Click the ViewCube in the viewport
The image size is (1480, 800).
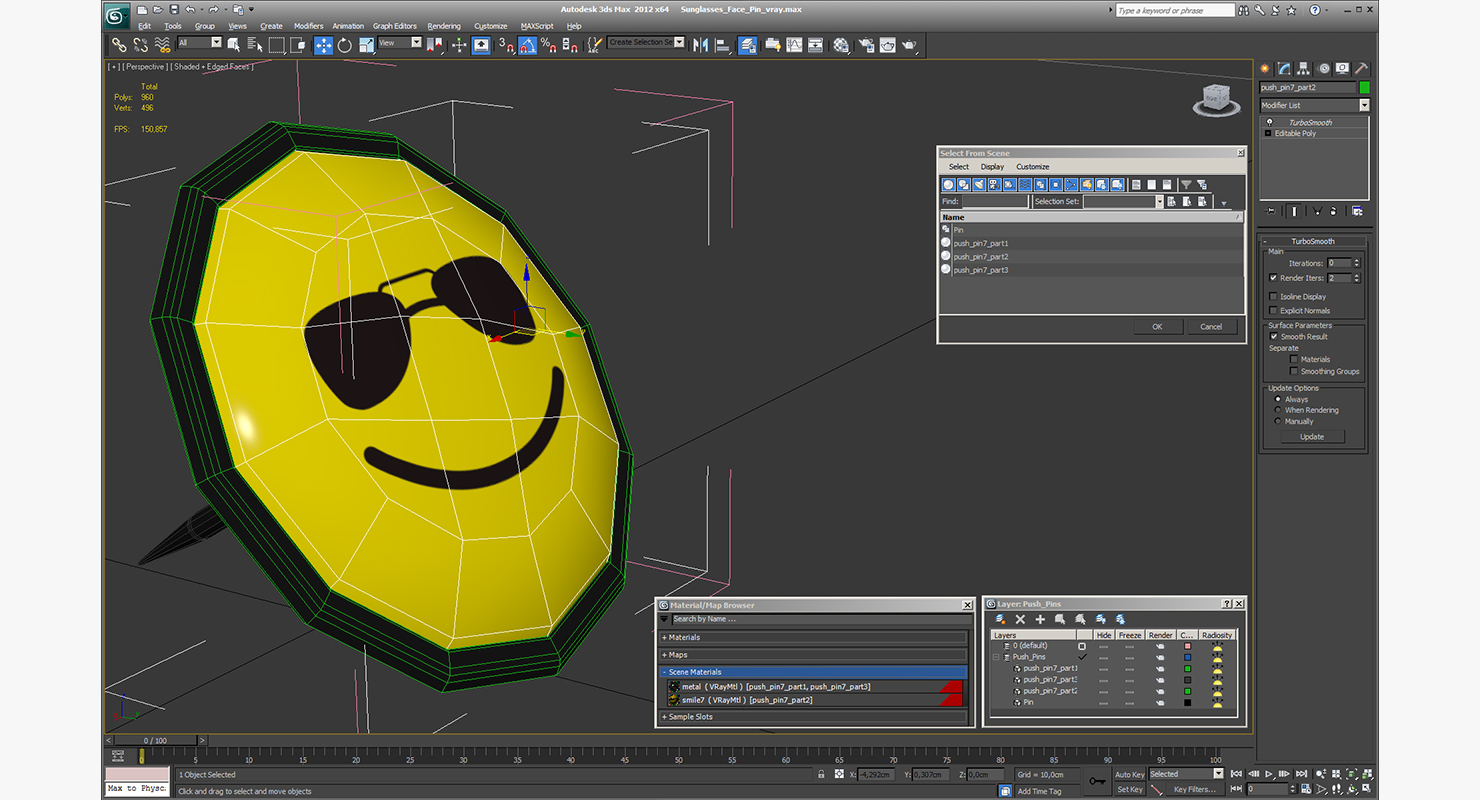click(x=1215, y=99)
